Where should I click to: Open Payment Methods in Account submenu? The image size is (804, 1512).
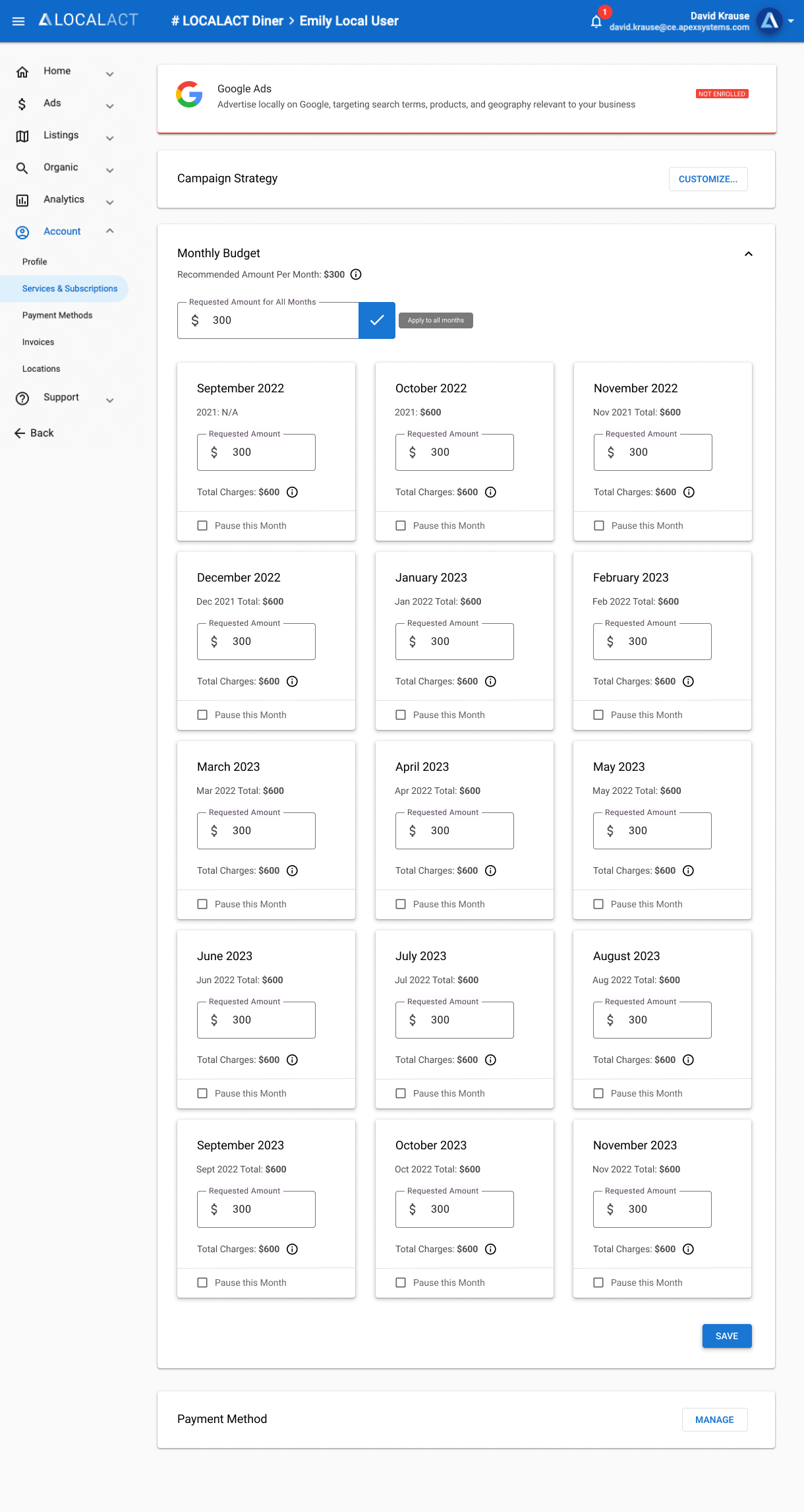pos(57,315)
